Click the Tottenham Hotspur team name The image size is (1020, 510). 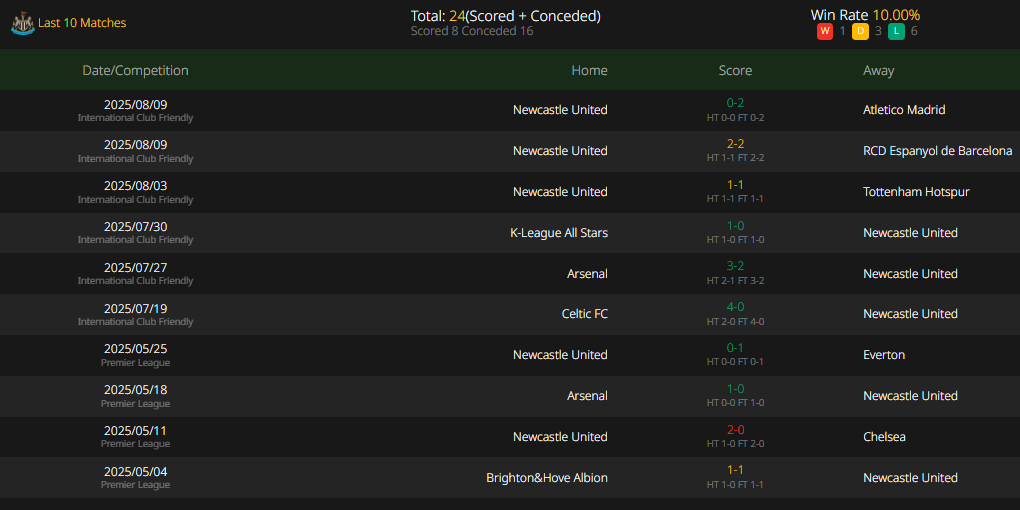click(916, 192)
